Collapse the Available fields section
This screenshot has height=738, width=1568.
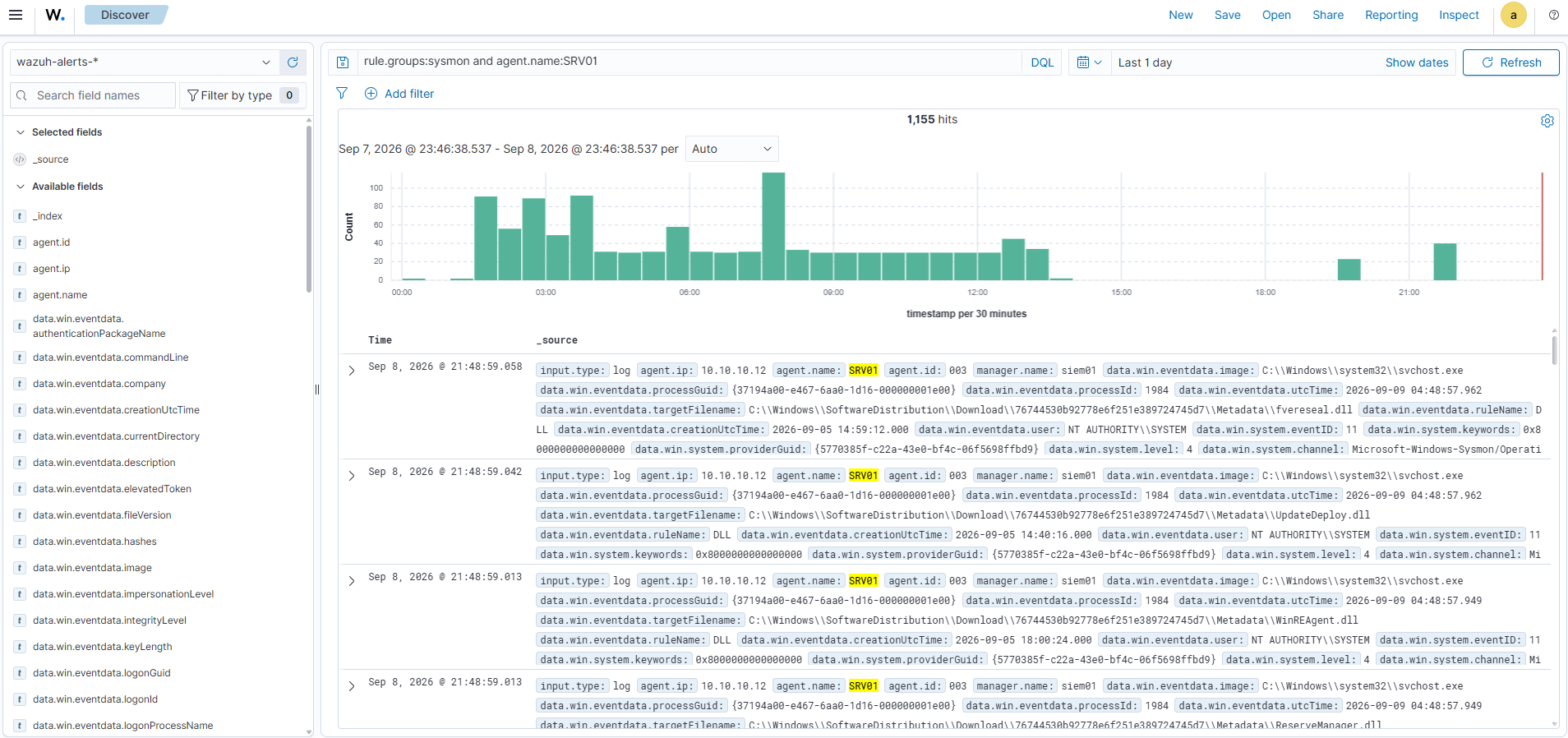[x=21, y=187]
